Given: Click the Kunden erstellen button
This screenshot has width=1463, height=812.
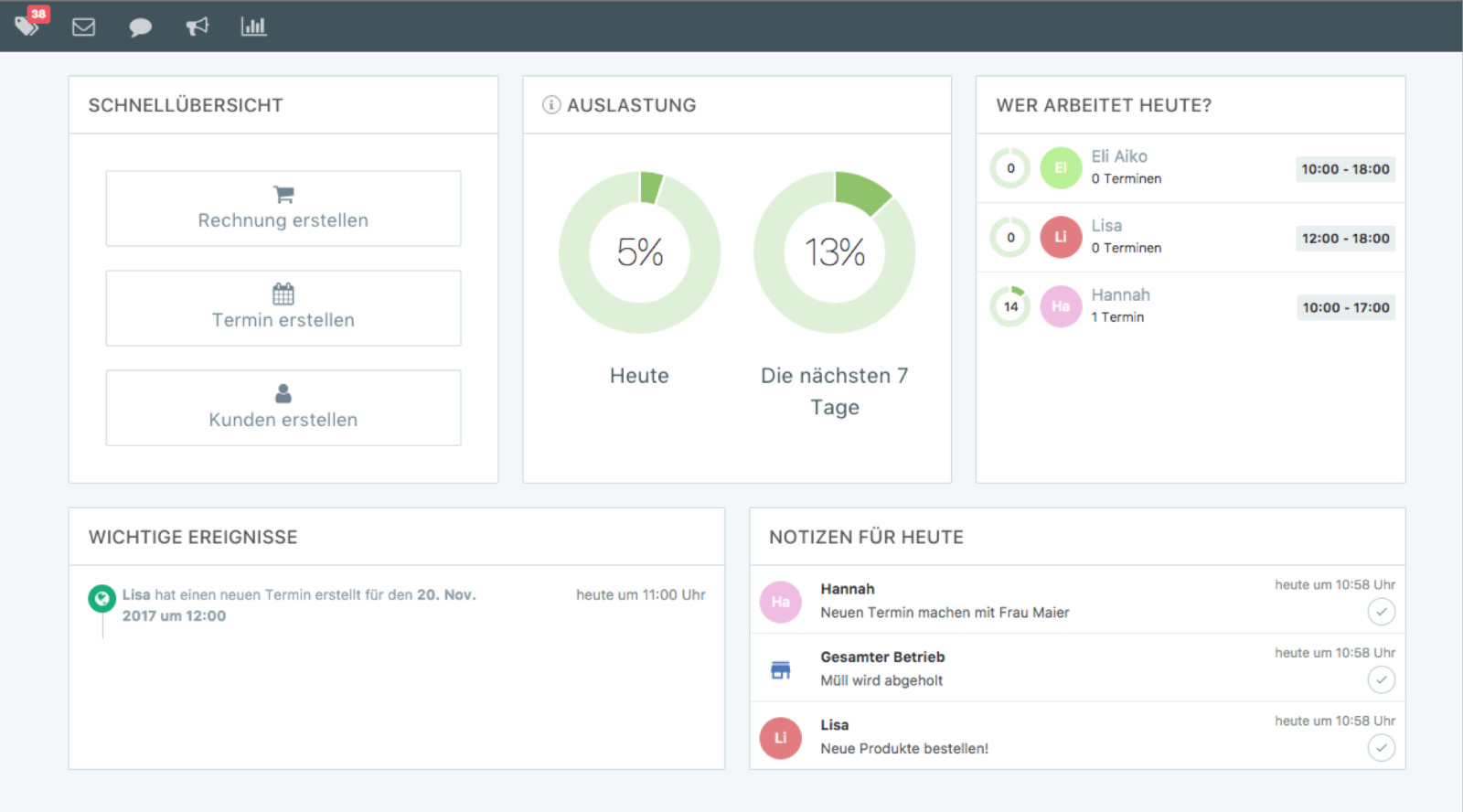Looking at the screenshot, I should (x=283, y=408).
